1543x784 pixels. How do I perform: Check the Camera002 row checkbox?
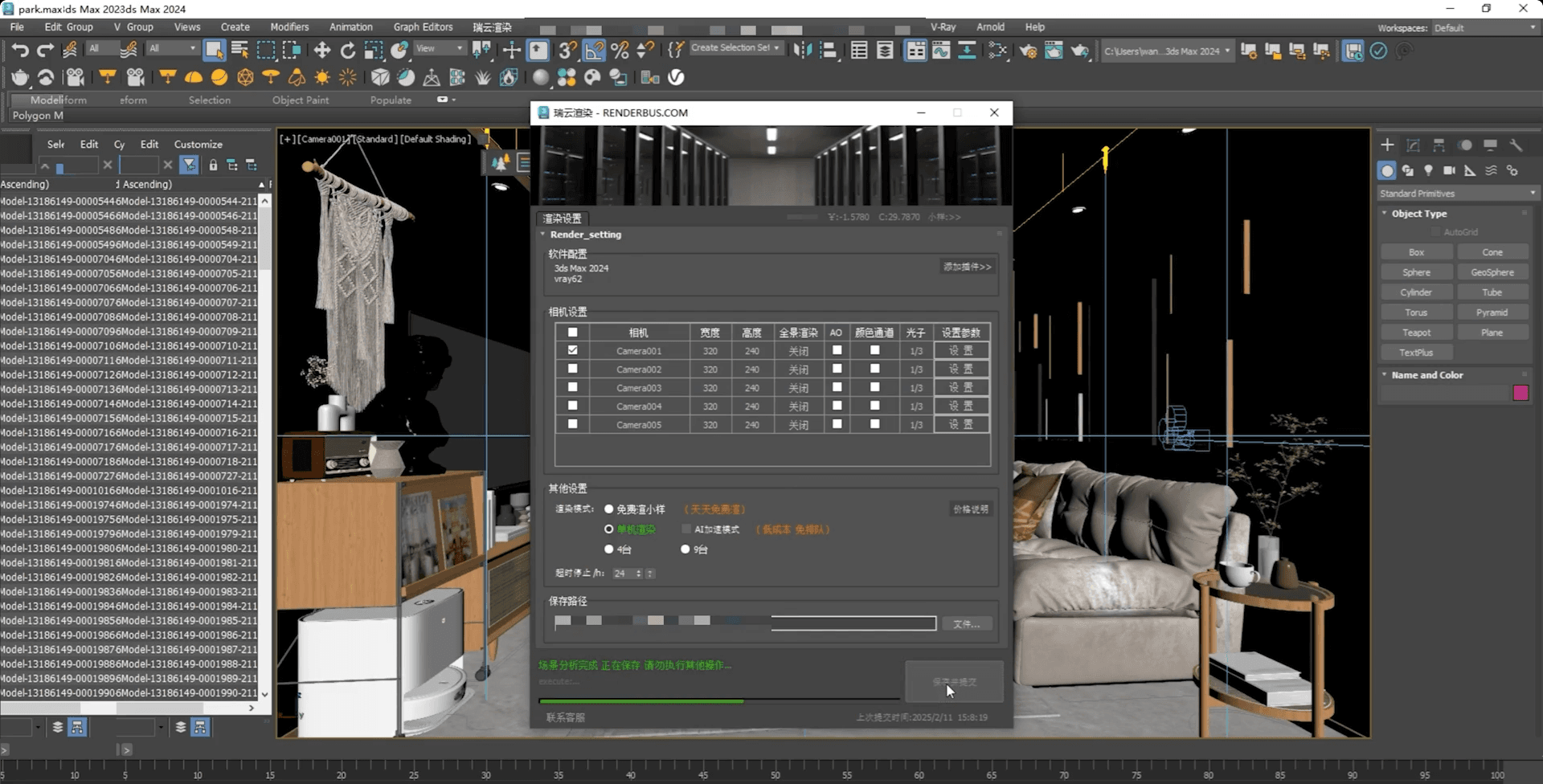572,369
